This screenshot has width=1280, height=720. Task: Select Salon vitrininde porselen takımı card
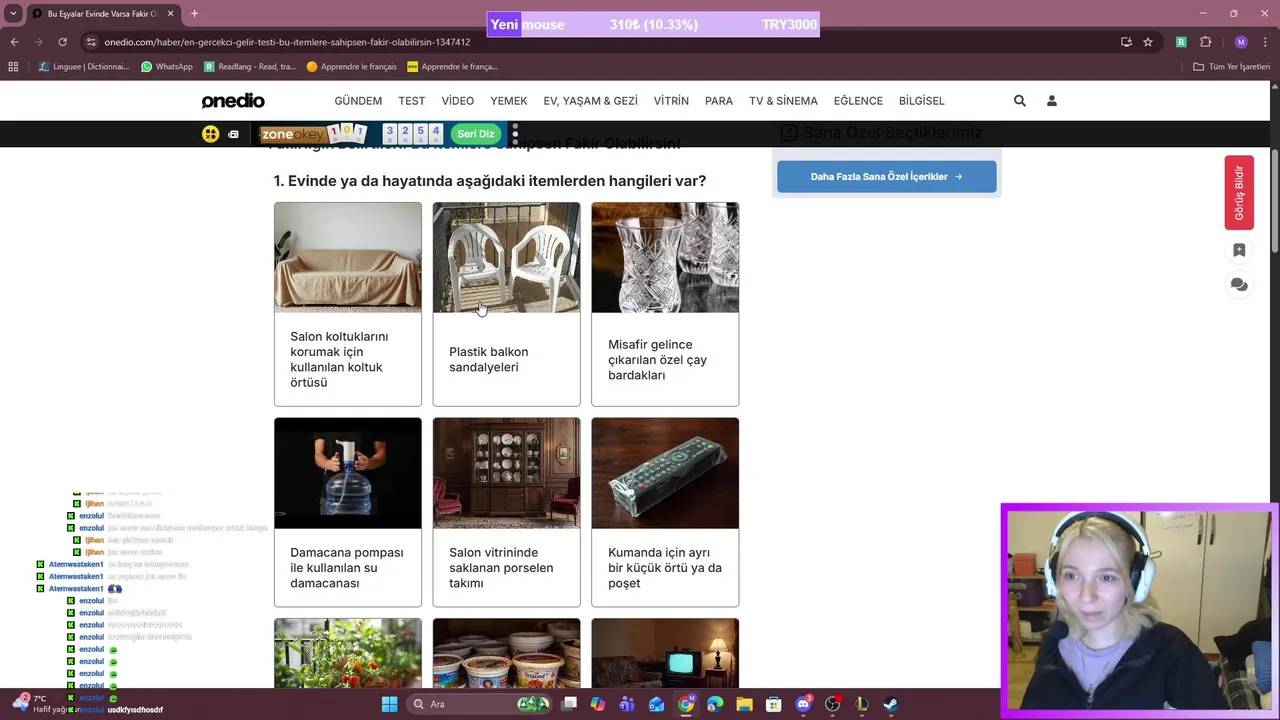click(x=506, y=512)
